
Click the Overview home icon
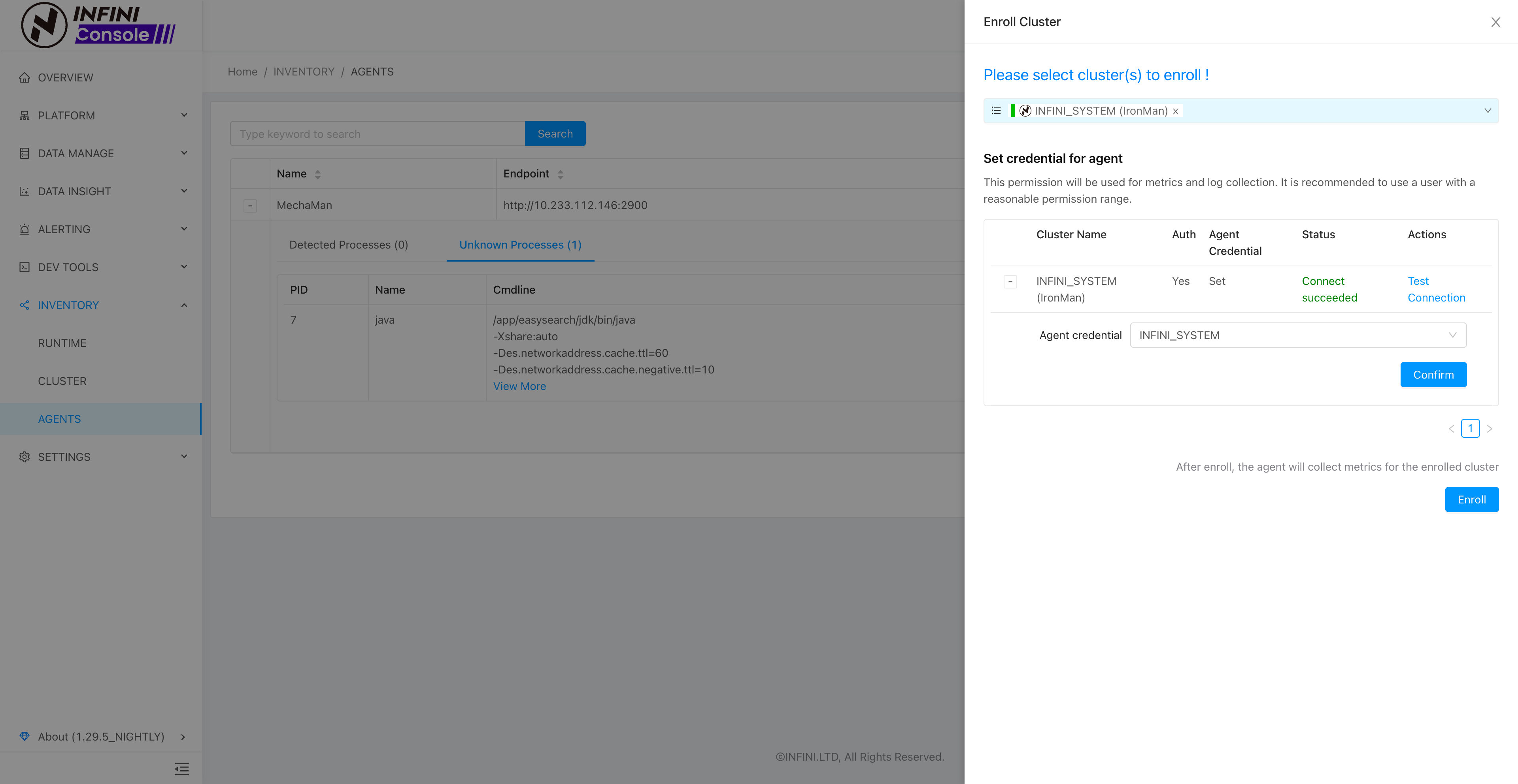tap(24, 78)
